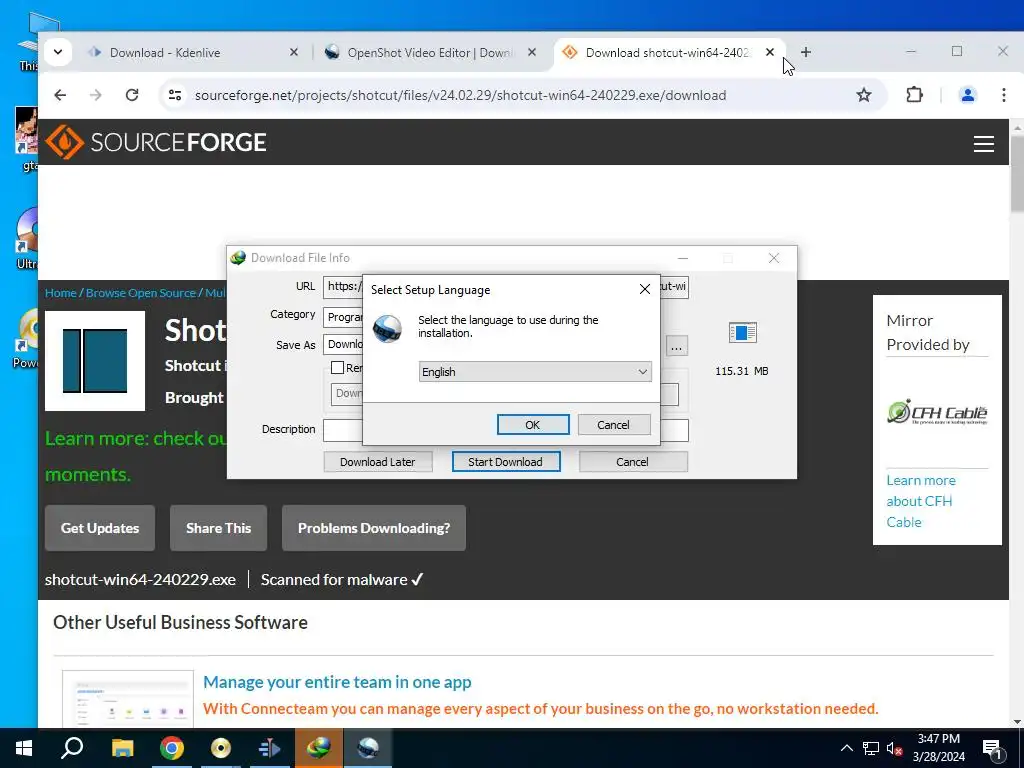Close the shotcut-win64 download tab
This screenshot has height=768, width=1024.
coord(770,52)
